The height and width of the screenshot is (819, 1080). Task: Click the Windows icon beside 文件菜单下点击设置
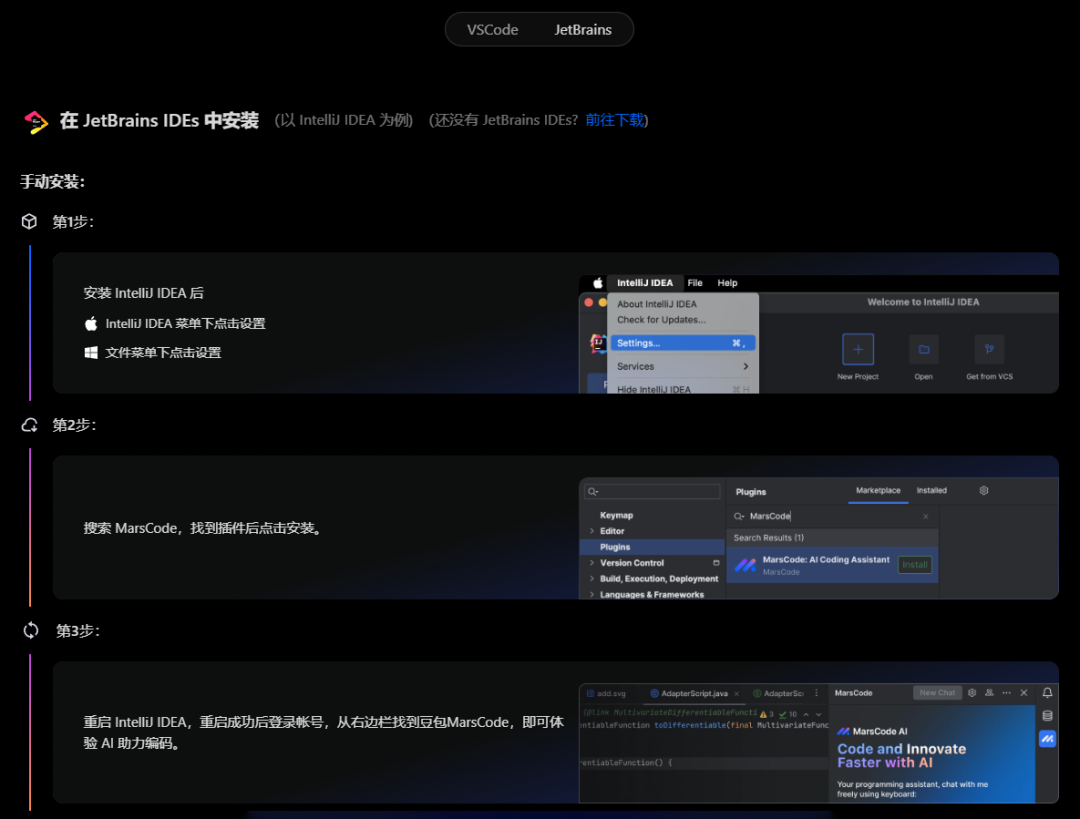click(91, 353)
